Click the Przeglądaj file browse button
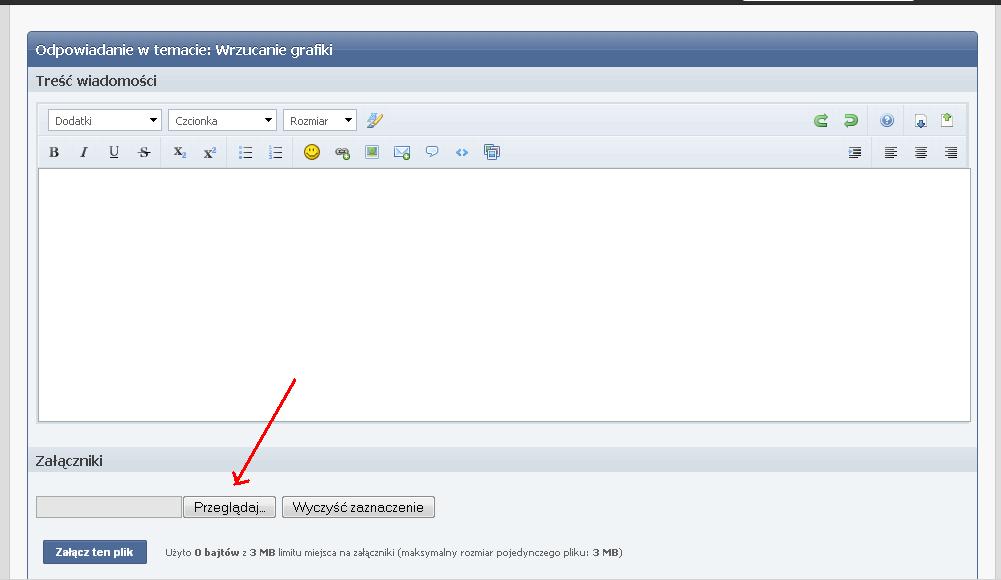The image size is (1001, 580). pyautogui.click(x=229, y=508)
